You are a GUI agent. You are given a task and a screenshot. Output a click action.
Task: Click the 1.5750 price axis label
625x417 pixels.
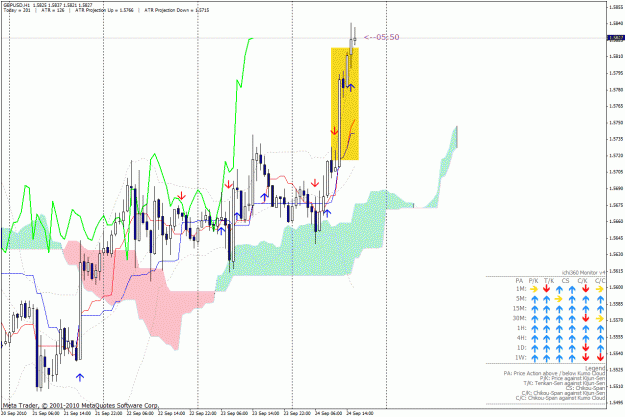point(616,123)
